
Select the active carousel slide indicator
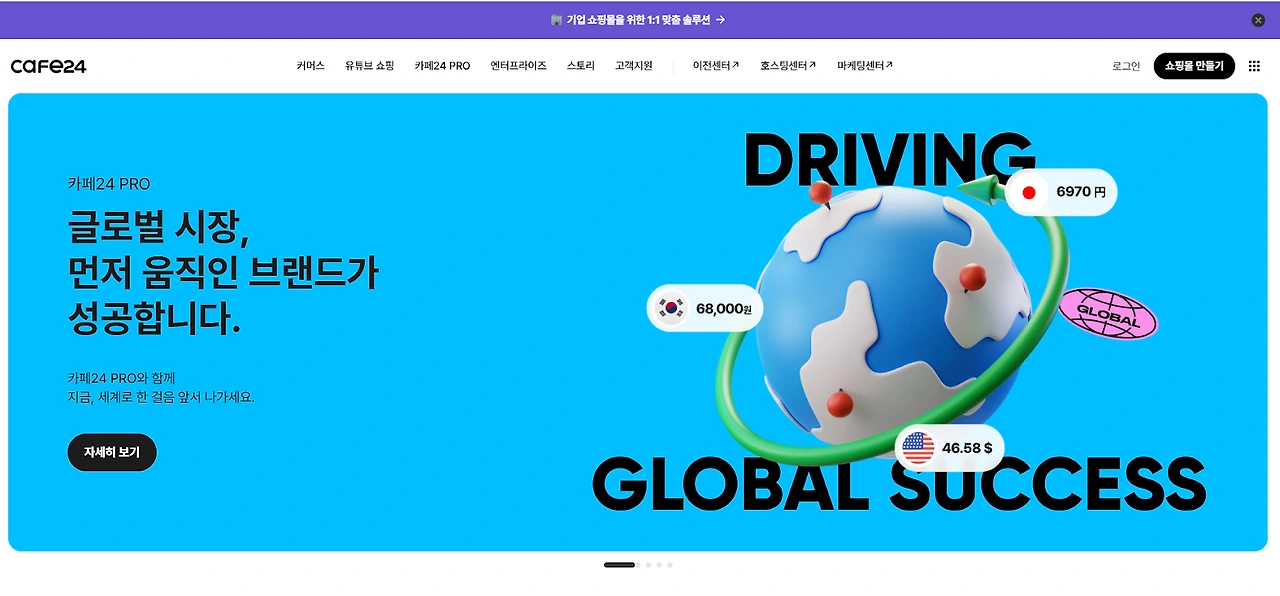pos(619,565)
